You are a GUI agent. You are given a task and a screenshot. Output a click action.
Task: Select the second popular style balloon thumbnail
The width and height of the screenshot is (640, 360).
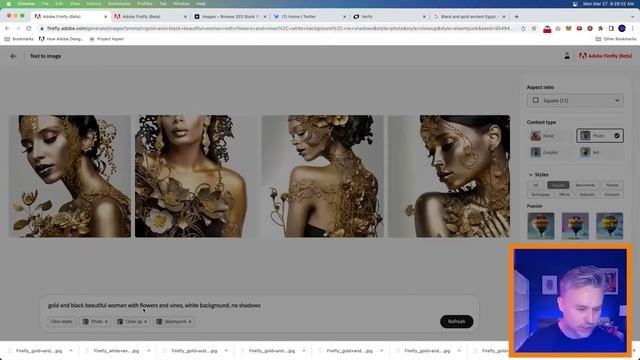pyautogui.click(x=575, y=226)
